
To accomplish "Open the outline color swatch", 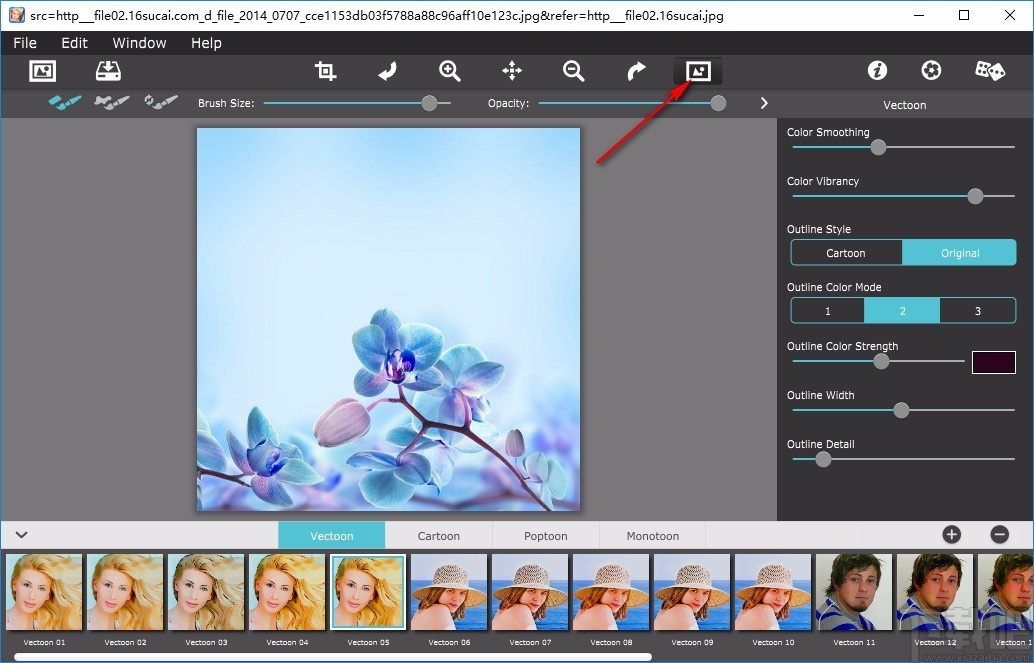I will 993,362.
